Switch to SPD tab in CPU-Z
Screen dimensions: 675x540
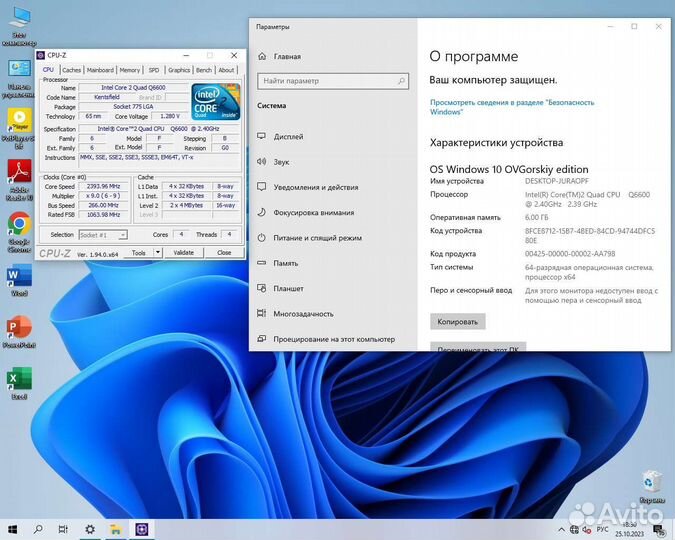pyautogui.click(x=154, y=70)
